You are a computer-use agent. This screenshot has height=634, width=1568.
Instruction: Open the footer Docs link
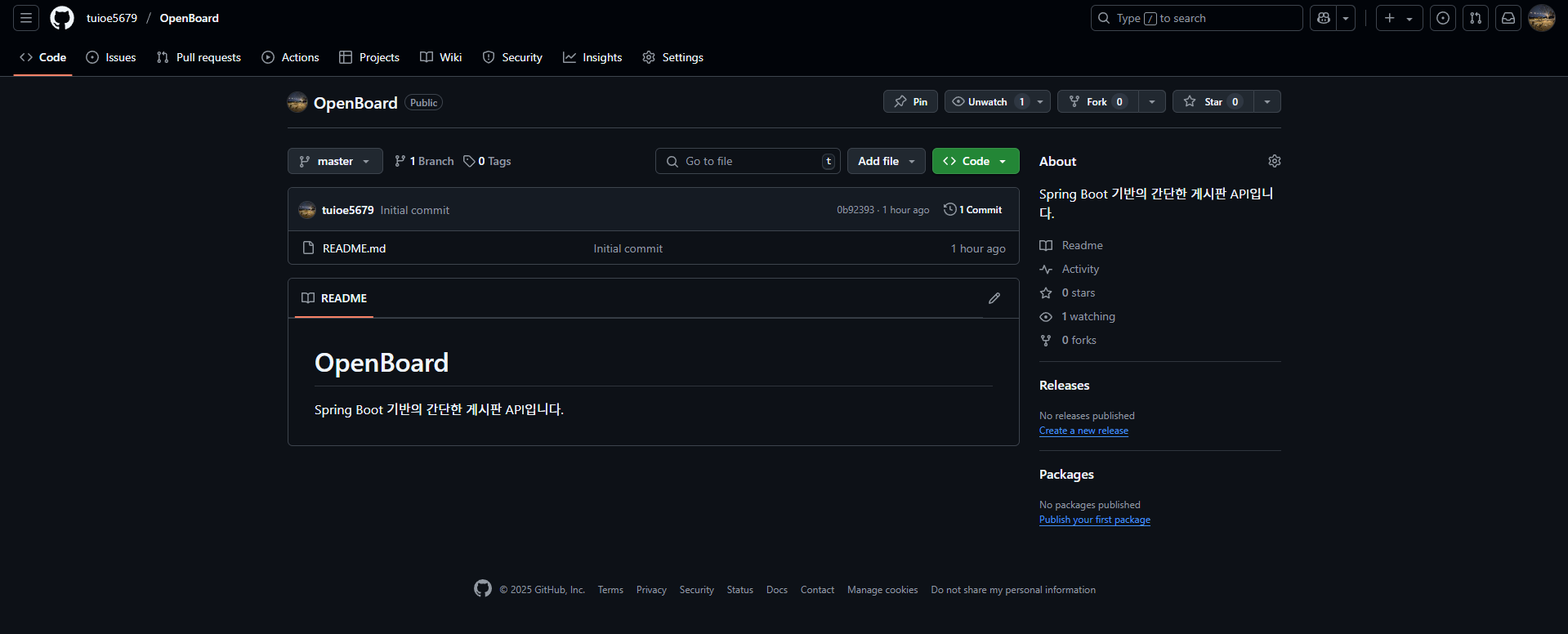[777, 590]
